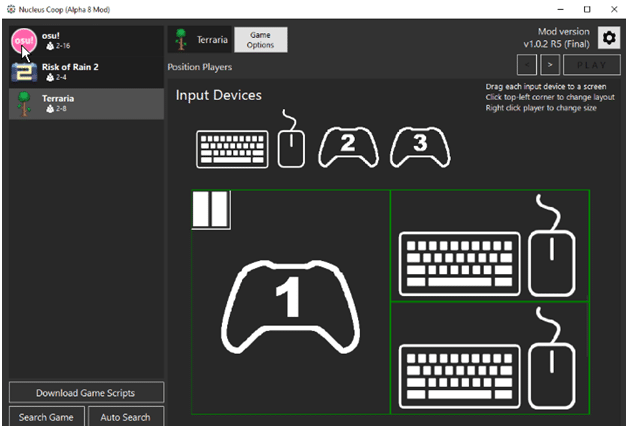Select controller 1 on the left screen
628x428 pixels.
(x=290, y=307)
